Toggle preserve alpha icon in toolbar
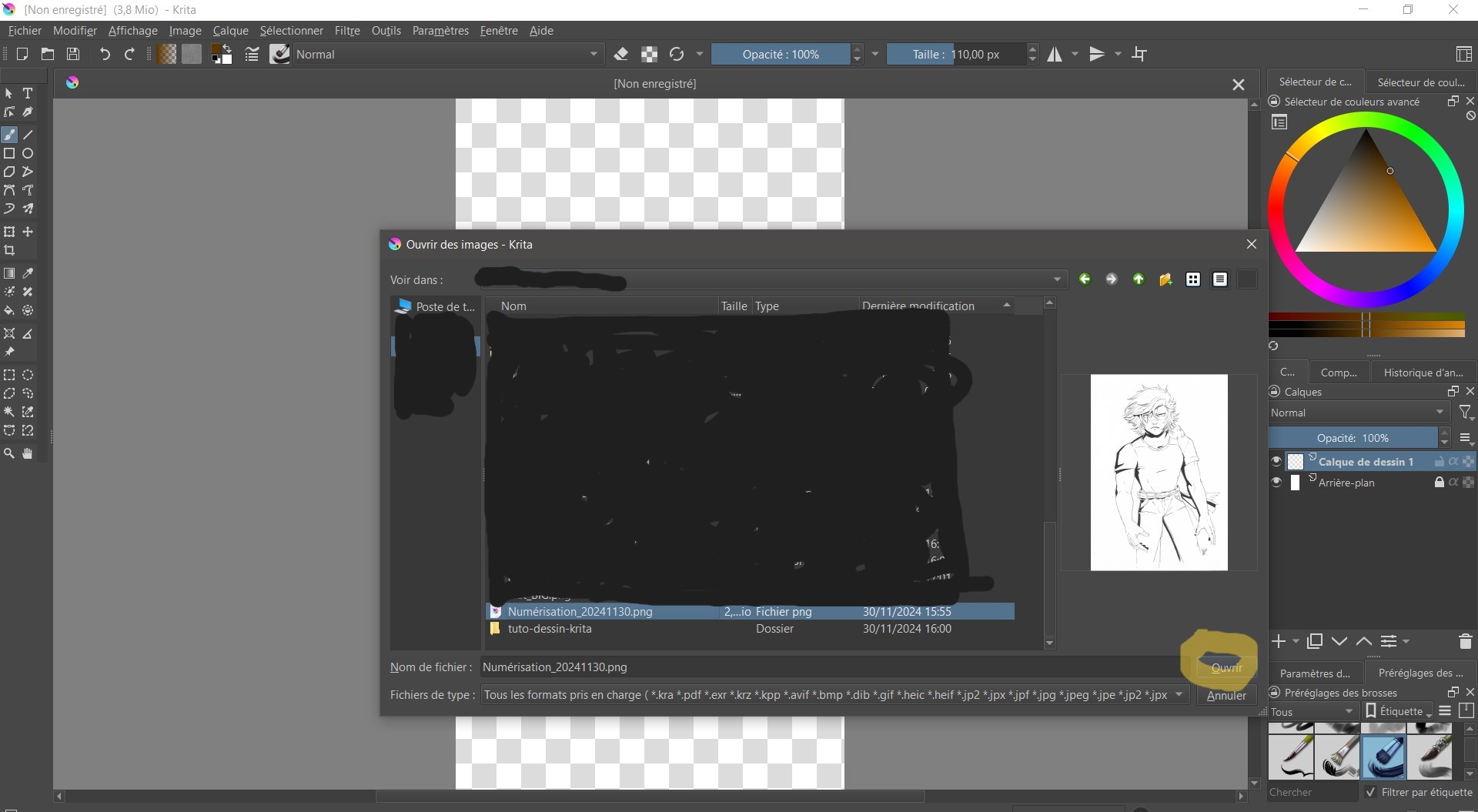The height and width of the screenshot is (812, 1478). [649, 54]
